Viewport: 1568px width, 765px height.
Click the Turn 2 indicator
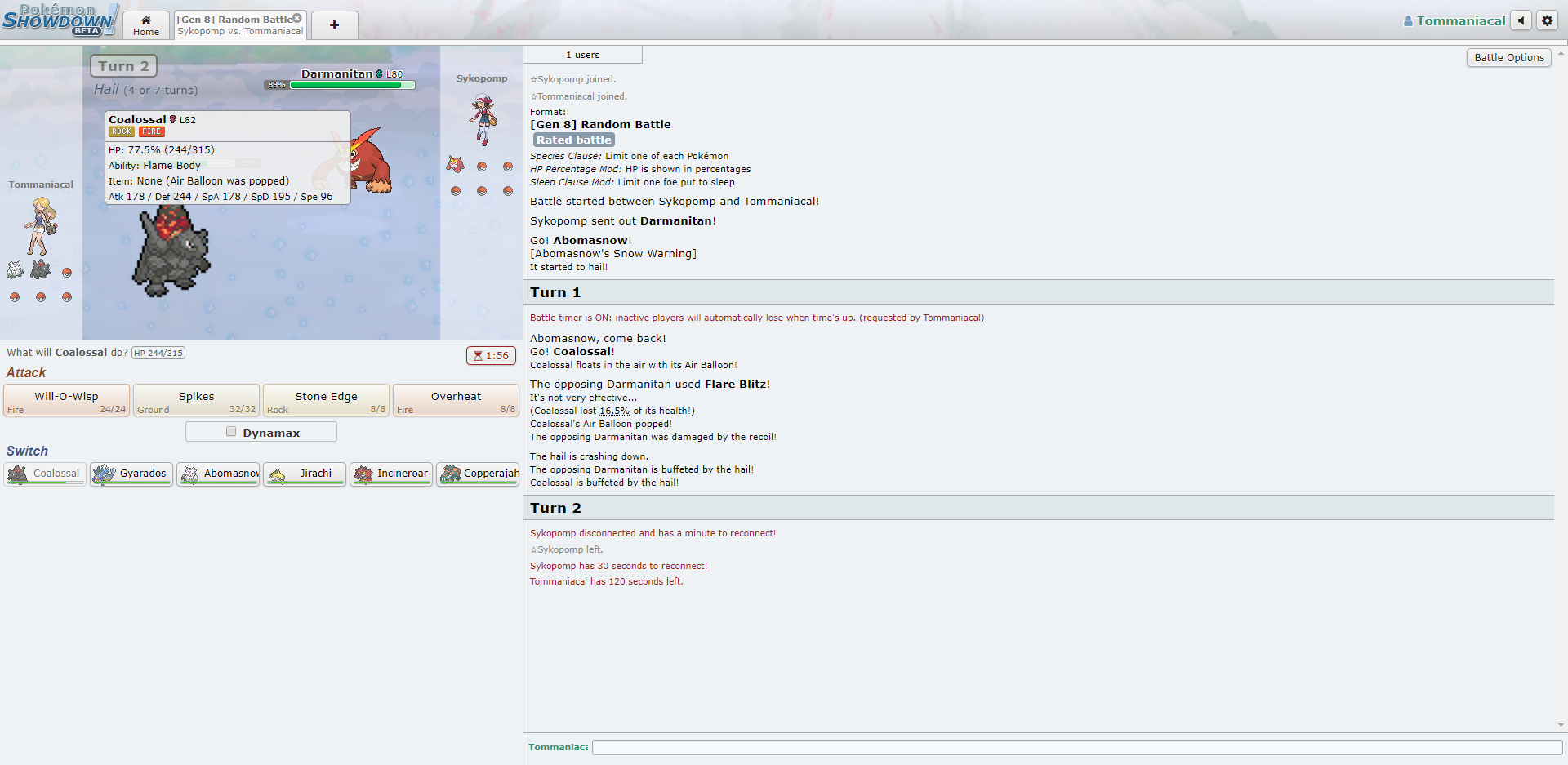pyautogui.click(x=124, y=66)
